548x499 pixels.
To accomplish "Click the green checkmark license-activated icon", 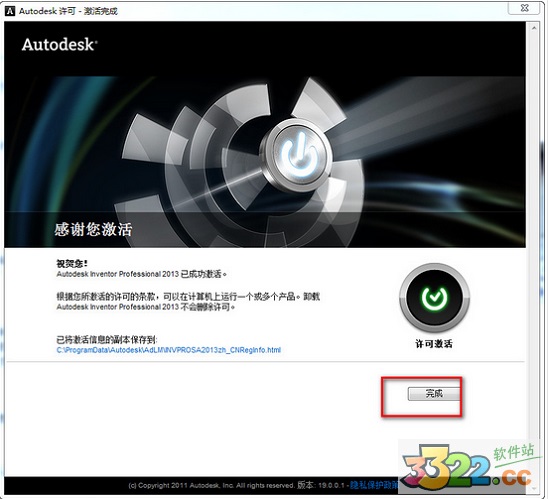I will [x=434, y=297].
